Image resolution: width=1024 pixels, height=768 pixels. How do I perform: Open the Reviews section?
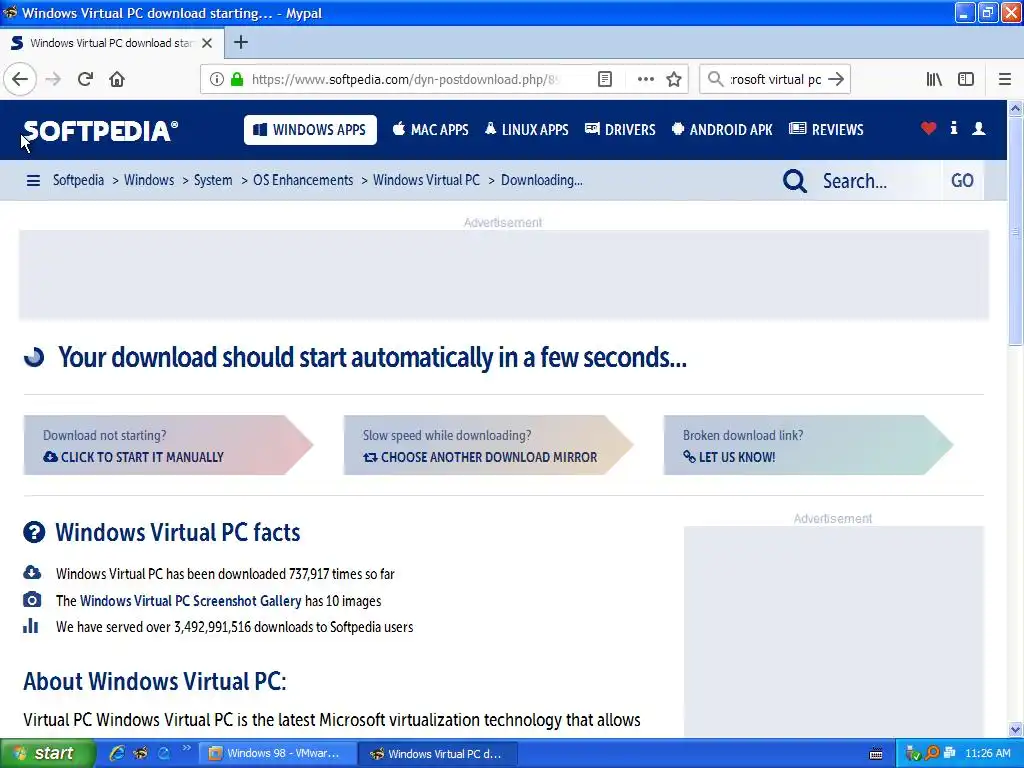[826, 130]
